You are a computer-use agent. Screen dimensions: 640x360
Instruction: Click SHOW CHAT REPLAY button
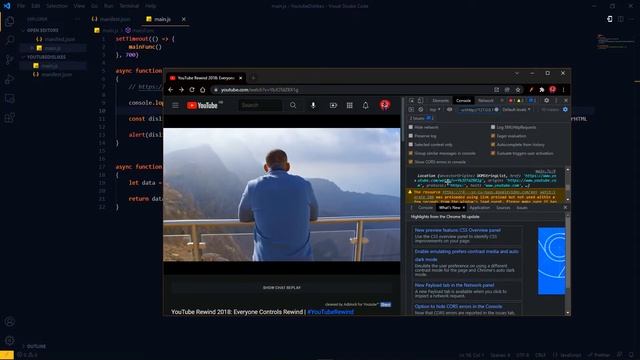click(282, 288)
